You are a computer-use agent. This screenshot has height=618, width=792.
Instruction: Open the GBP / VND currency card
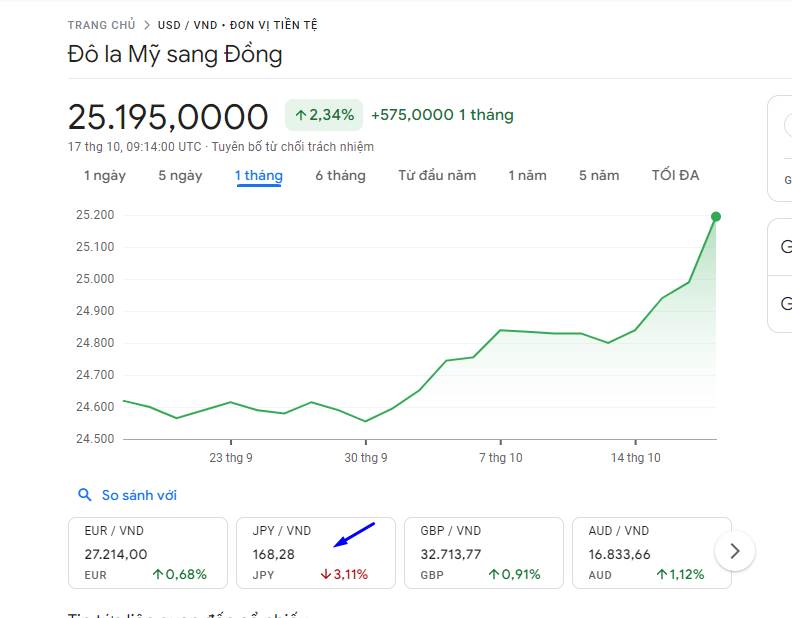pos(484,552)
